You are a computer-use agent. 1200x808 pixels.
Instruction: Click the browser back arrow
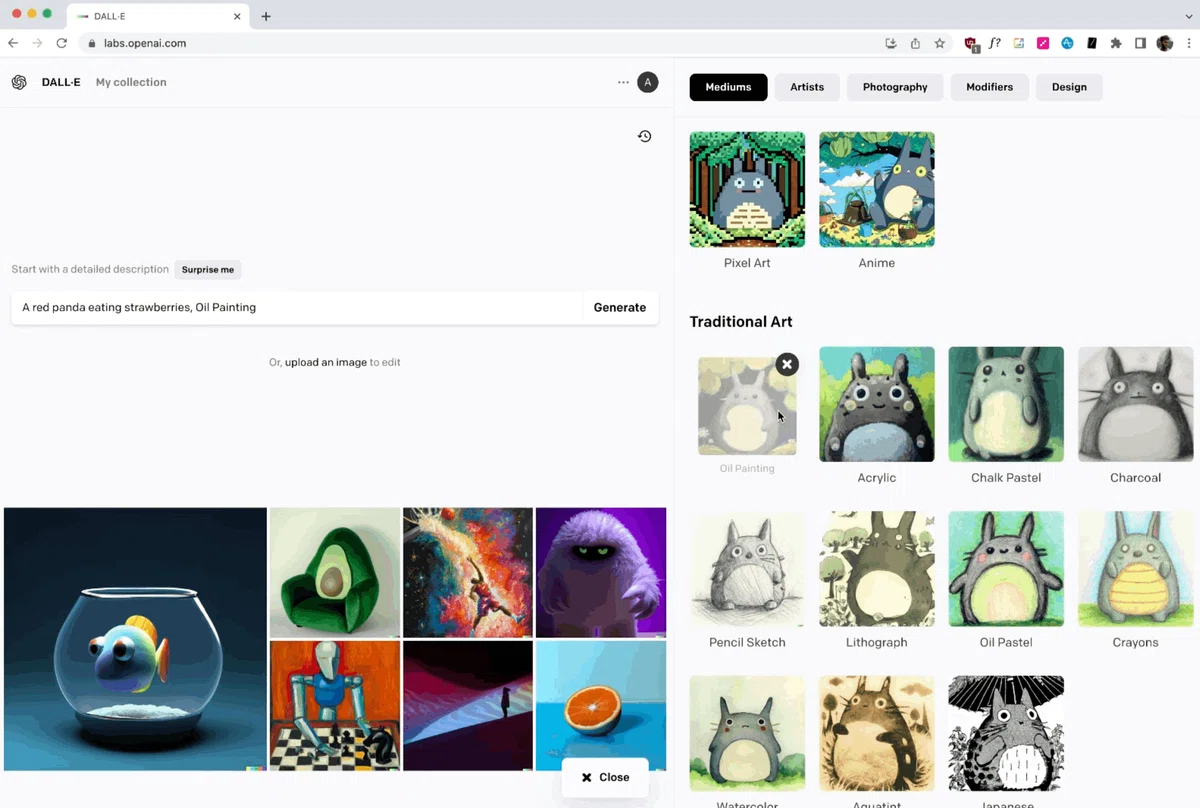click(13, 43)
